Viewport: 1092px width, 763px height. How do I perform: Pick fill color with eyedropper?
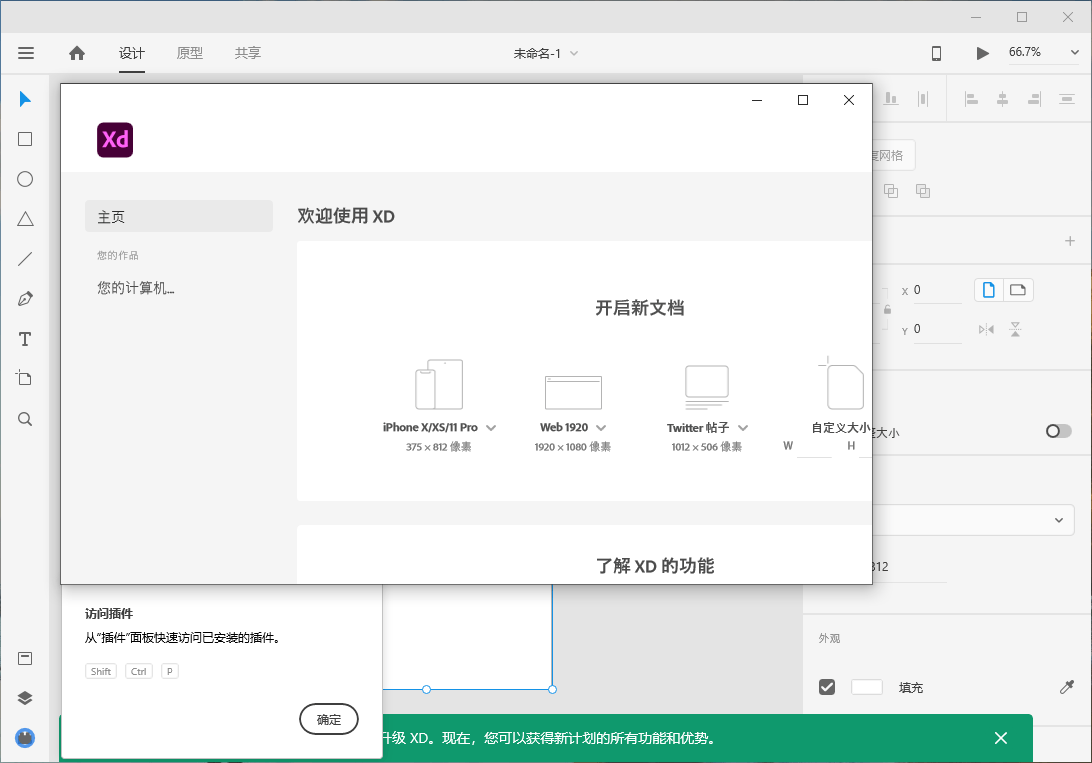click(1066, 687)
